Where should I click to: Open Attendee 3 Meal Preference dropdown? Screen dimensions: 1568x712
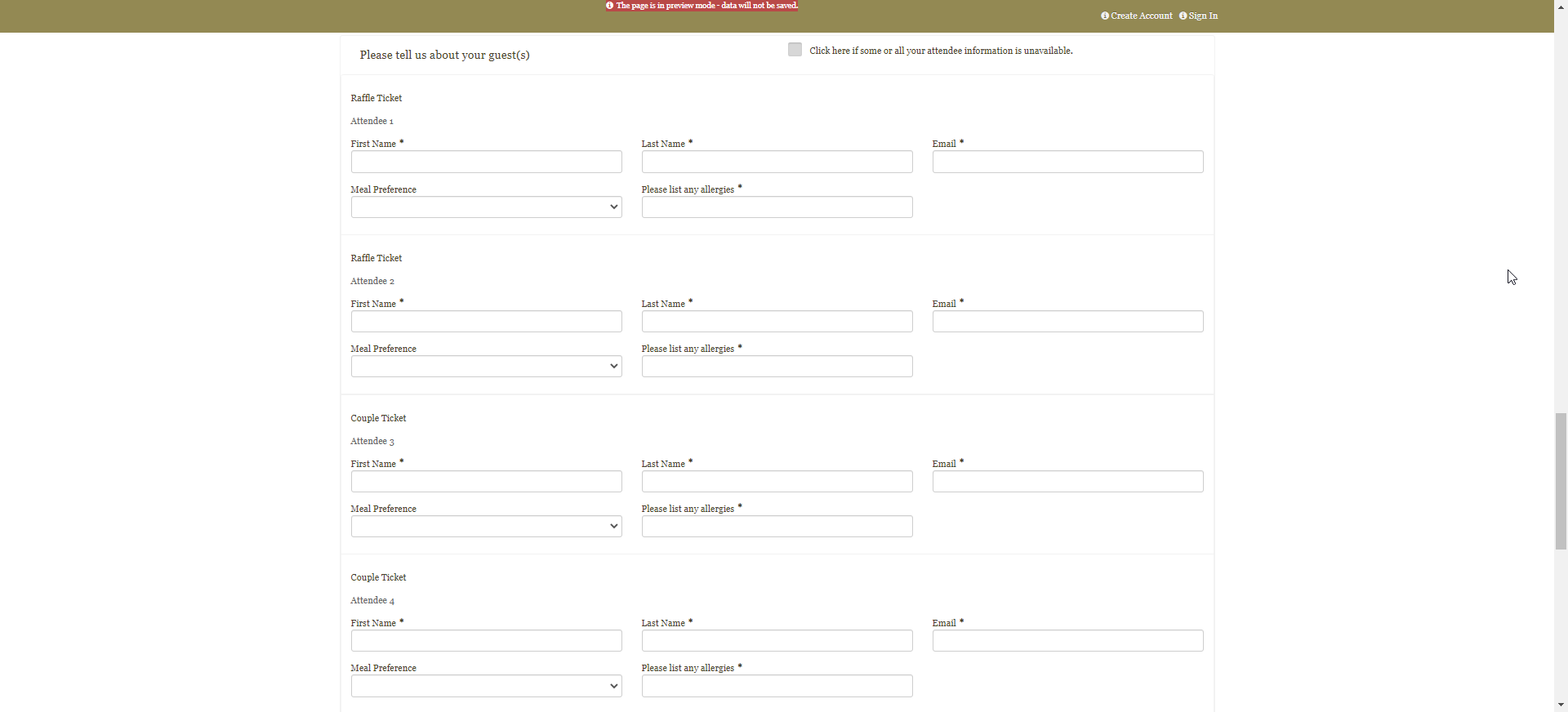click(487, 527)
